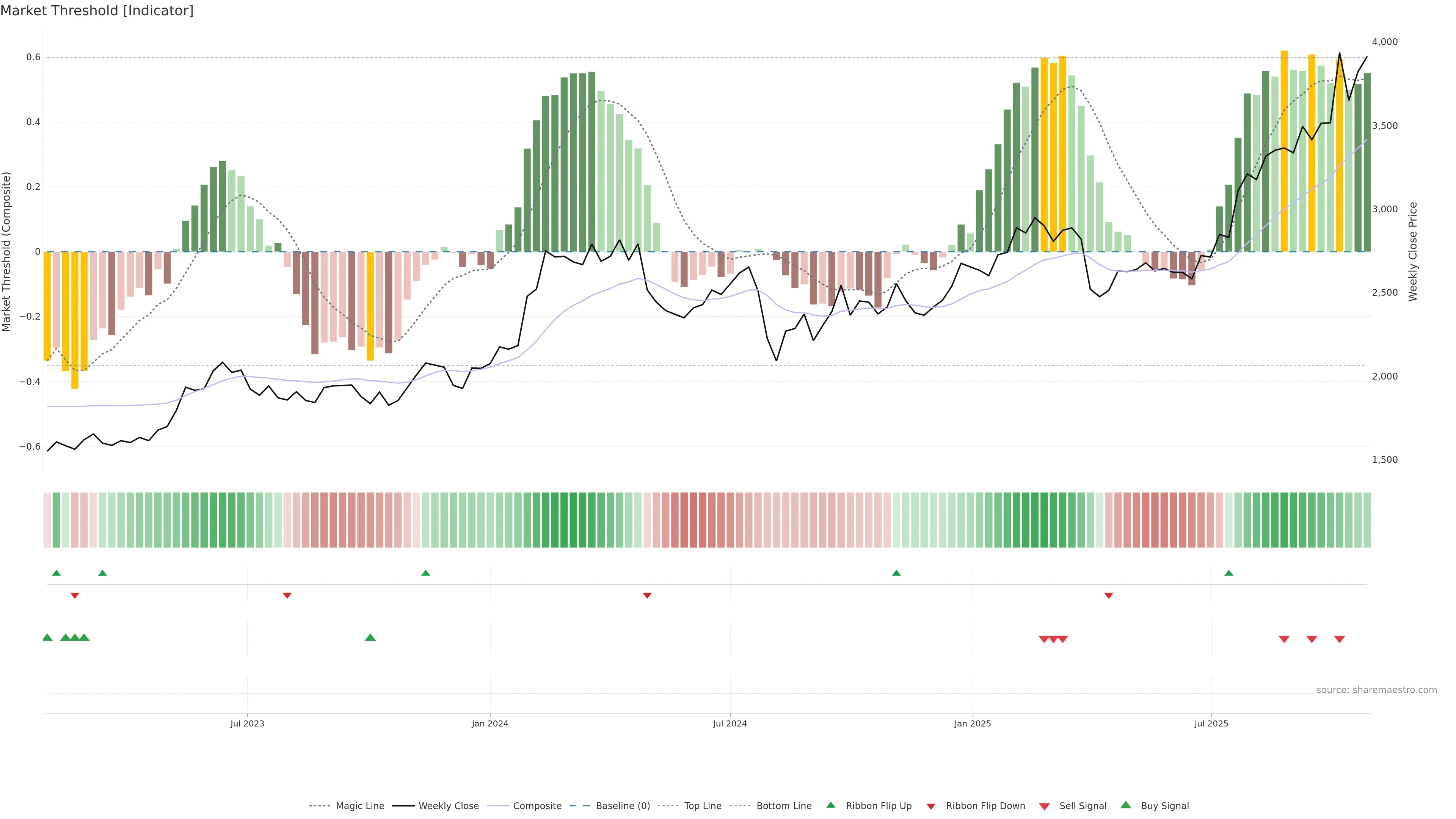Click the Jan 2024 x-axis label
The image size is (1456, 819).
point(490,723)
